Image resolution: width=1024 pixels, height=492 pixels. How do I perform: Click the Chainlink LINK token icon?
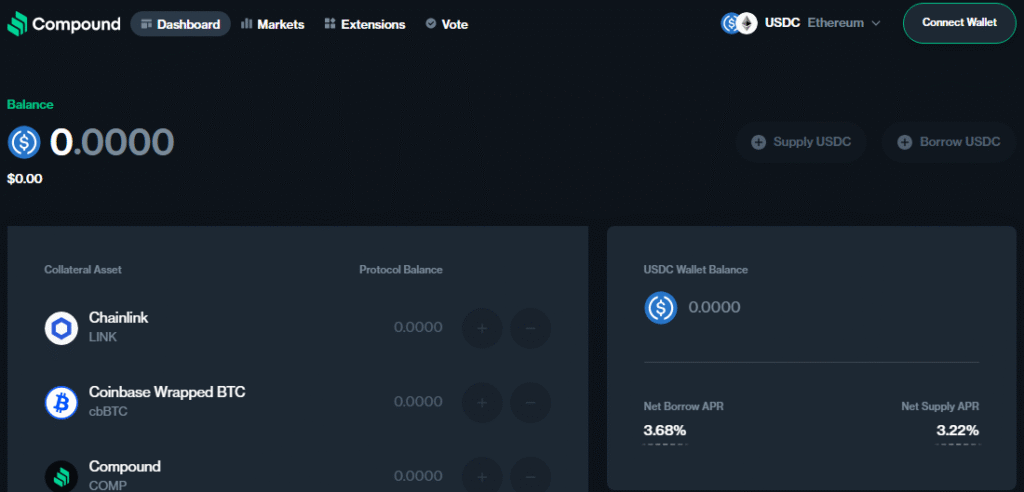(x=61, y=328)
